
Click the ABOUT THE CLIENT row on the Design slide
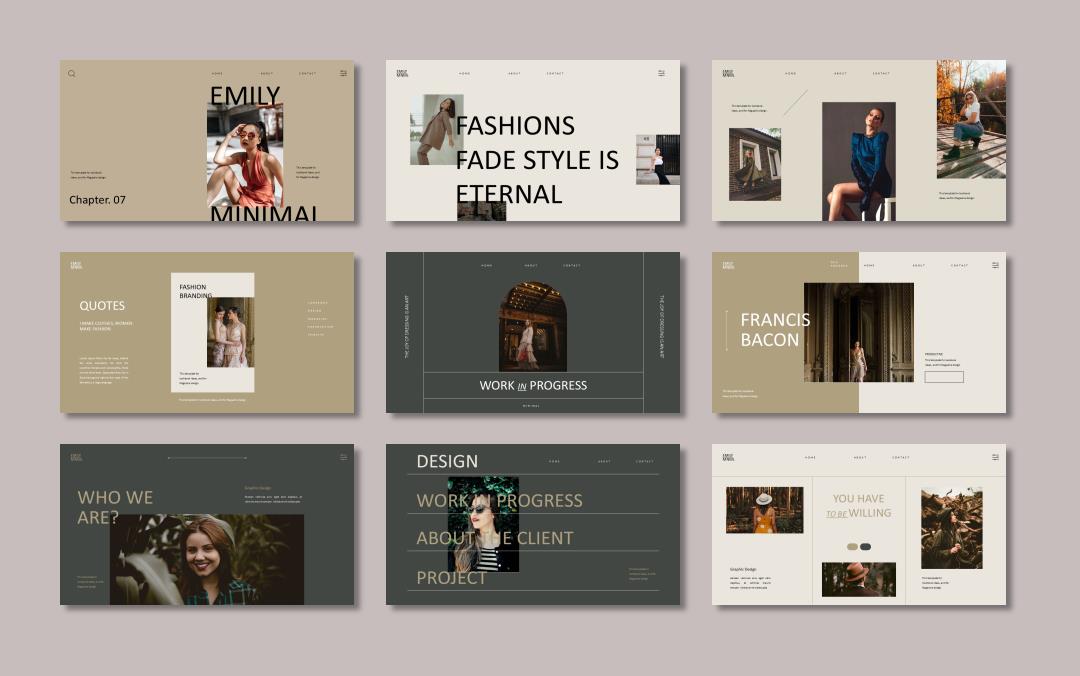495,538
